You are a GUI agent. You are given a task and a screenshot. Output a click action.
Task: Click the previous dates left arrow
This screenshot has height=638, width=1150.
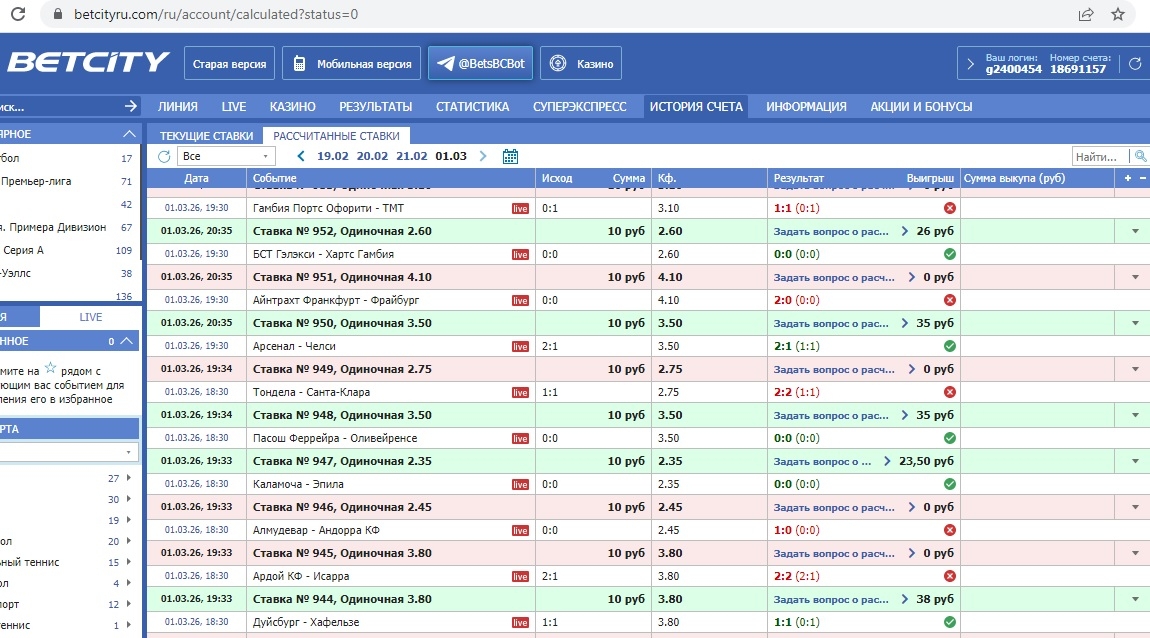[300, 156]
